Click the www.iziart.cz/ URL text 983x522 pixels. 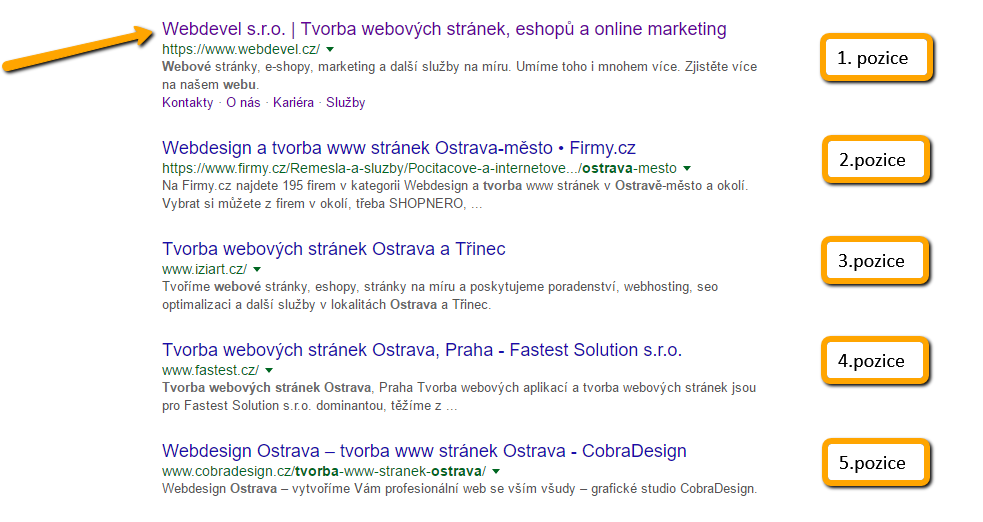click(204, 269)
